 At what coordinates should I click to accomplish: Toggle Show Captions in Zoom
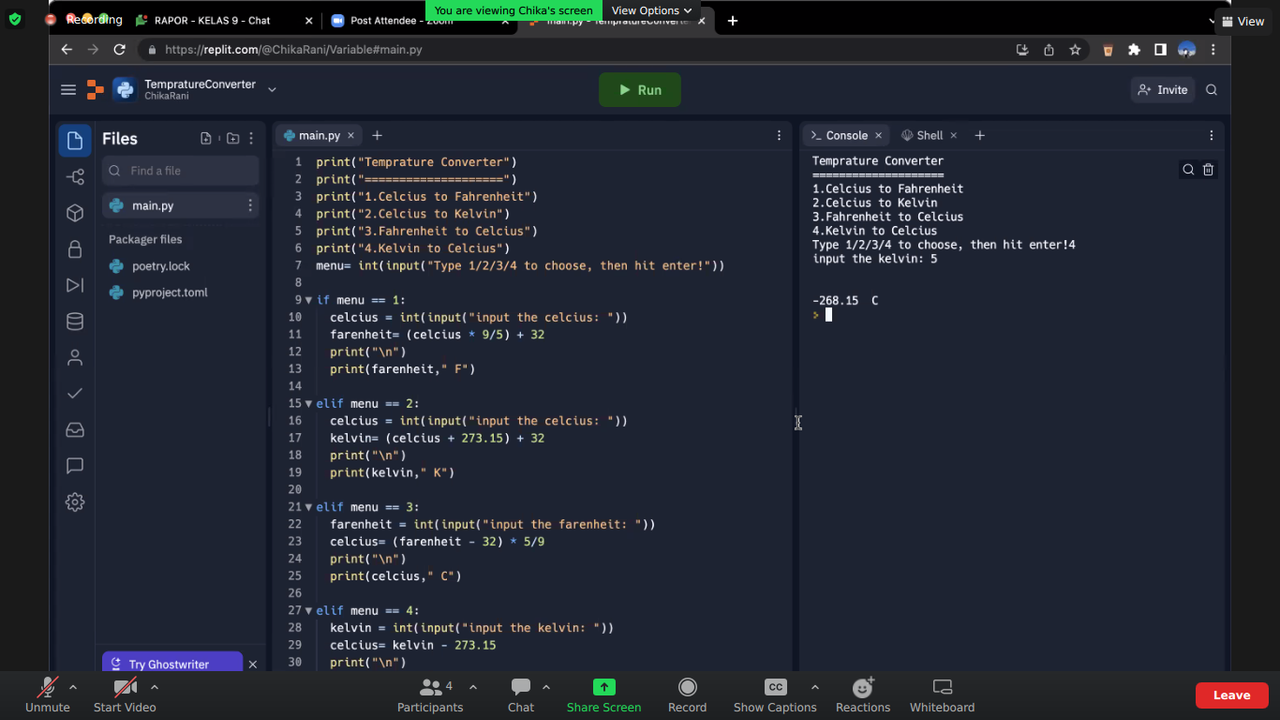(775, 694)
